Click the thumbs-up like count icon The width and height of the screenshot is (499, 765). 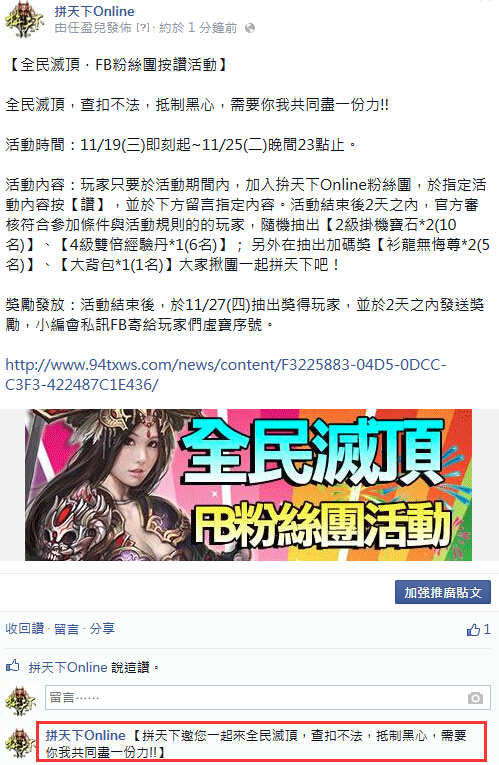473,630
